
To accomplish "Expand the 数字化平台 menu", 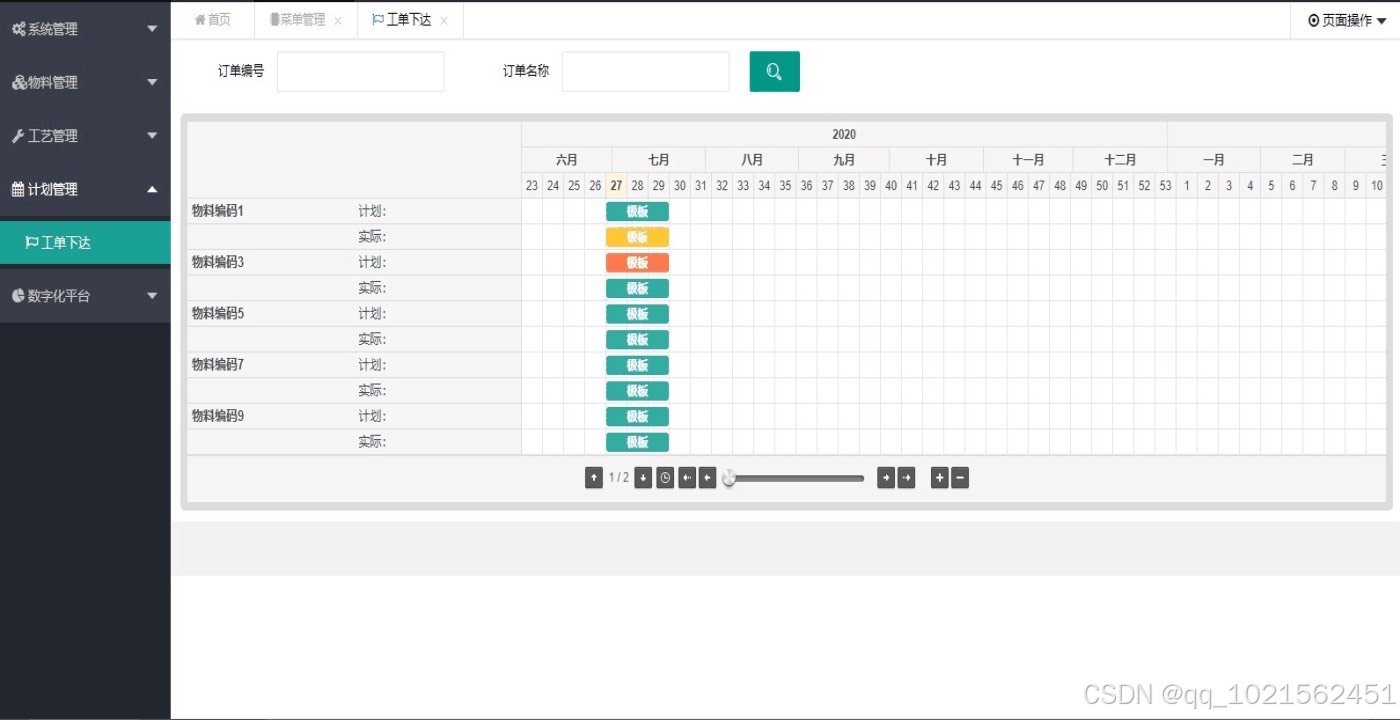I will (152, 296).
